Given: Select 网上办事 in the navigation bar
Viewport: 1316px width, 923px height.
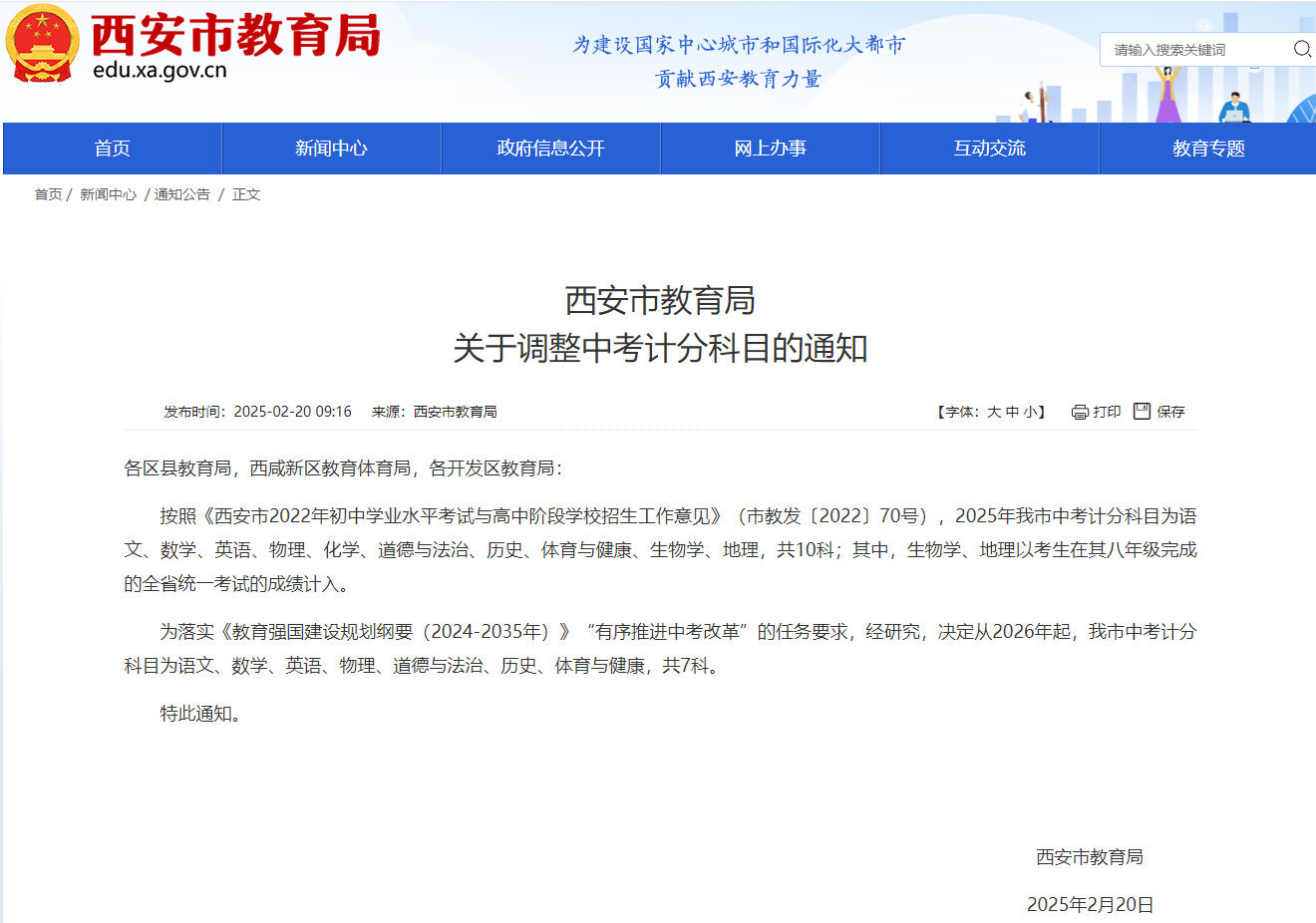Looking at the screenshot, I should (x=770, y=149).
